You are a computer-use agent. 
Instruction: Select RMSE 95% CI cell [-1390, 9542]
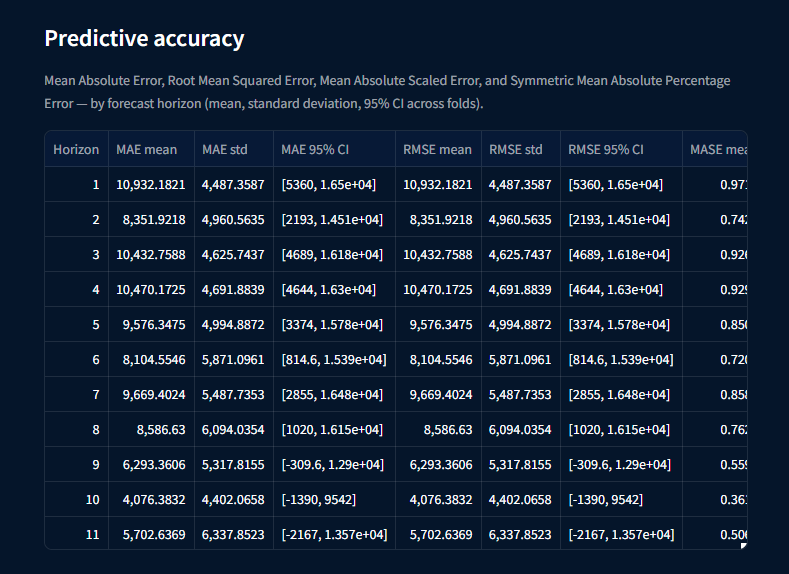tap(621, 500)
